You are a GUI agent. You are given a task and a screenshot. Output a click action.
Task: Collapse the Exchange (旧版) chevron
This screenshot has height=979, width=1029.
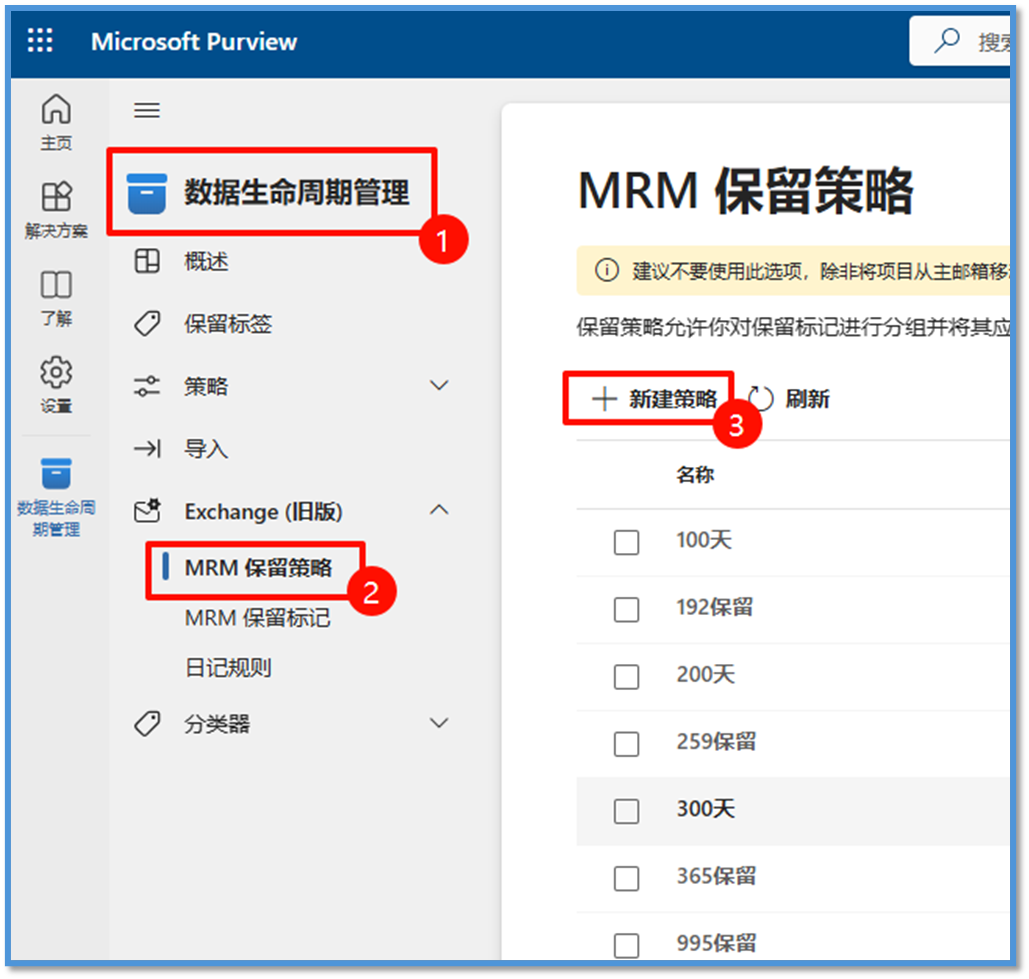439,510
